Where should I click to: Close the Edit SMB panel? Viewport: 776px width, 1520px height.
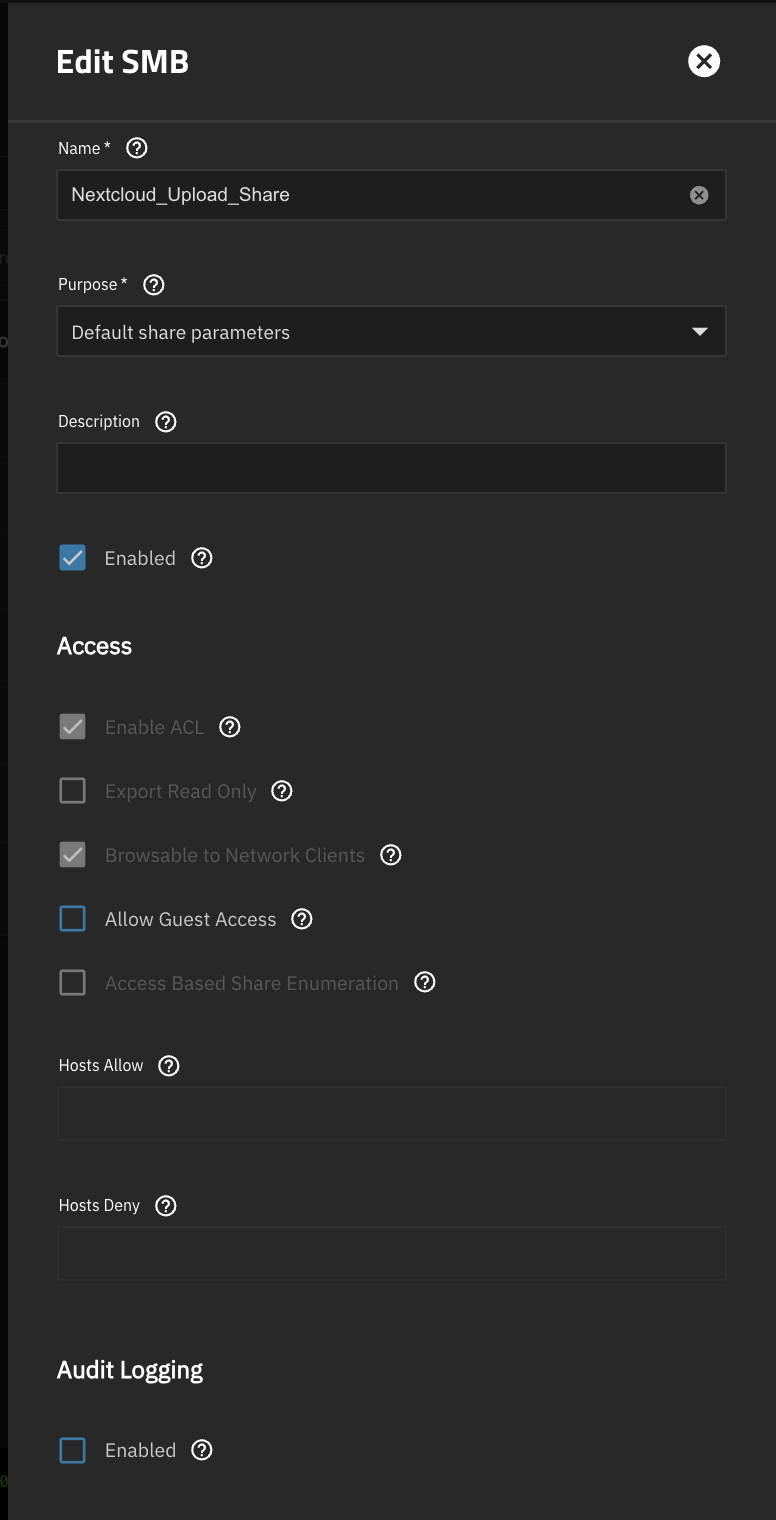pos(704,61)
